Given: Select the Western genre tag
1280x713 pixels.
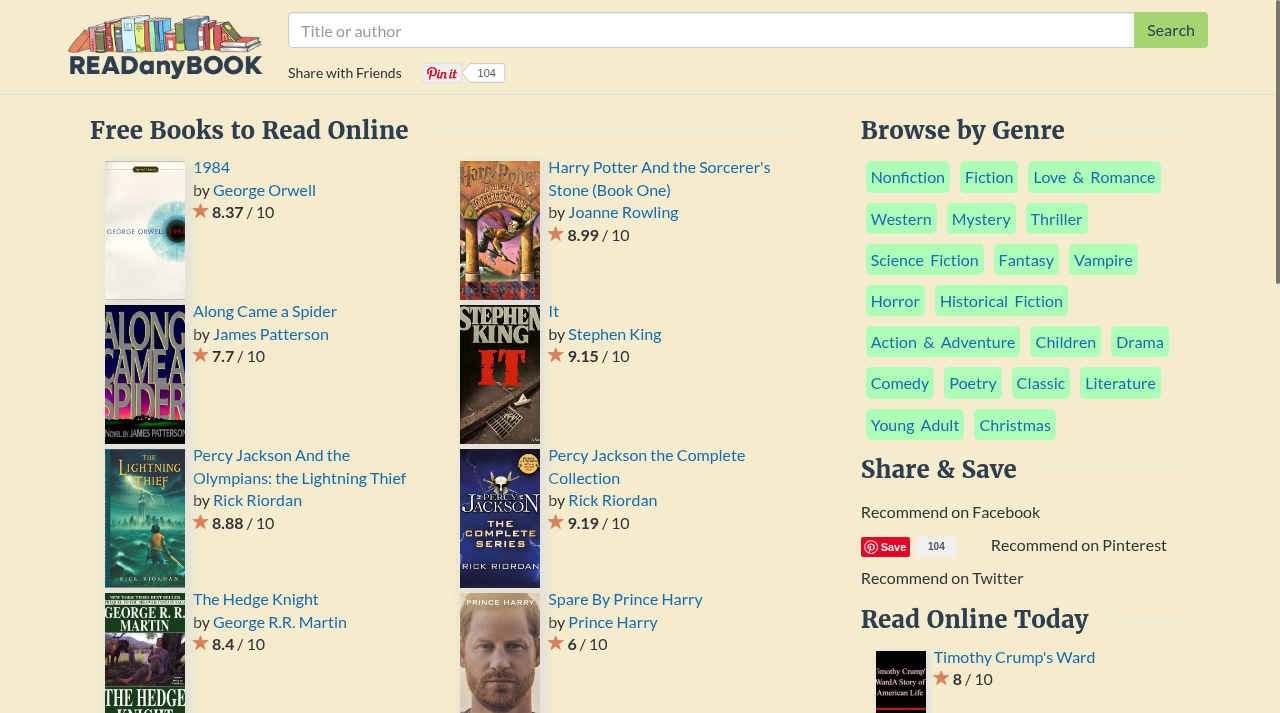Looking at the screenshot, I should point(901,219).
